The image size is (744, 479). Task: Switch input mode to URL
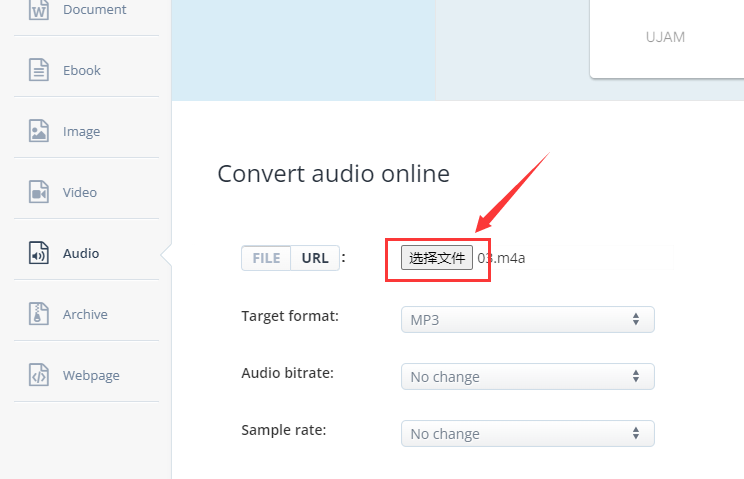tap(315, 258)
